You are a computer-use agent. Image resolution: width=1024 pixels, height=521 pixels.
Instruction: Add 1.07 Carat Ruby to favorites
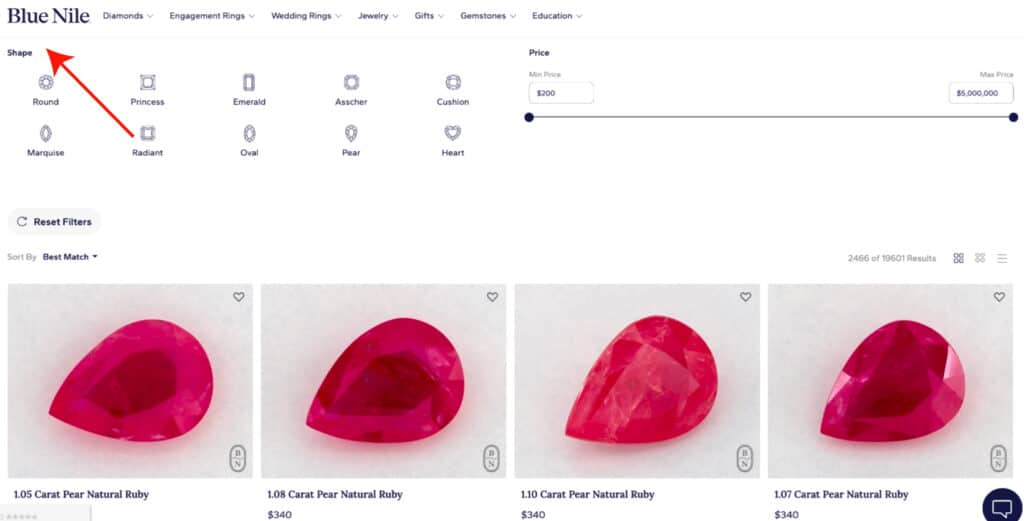(999, 297)
